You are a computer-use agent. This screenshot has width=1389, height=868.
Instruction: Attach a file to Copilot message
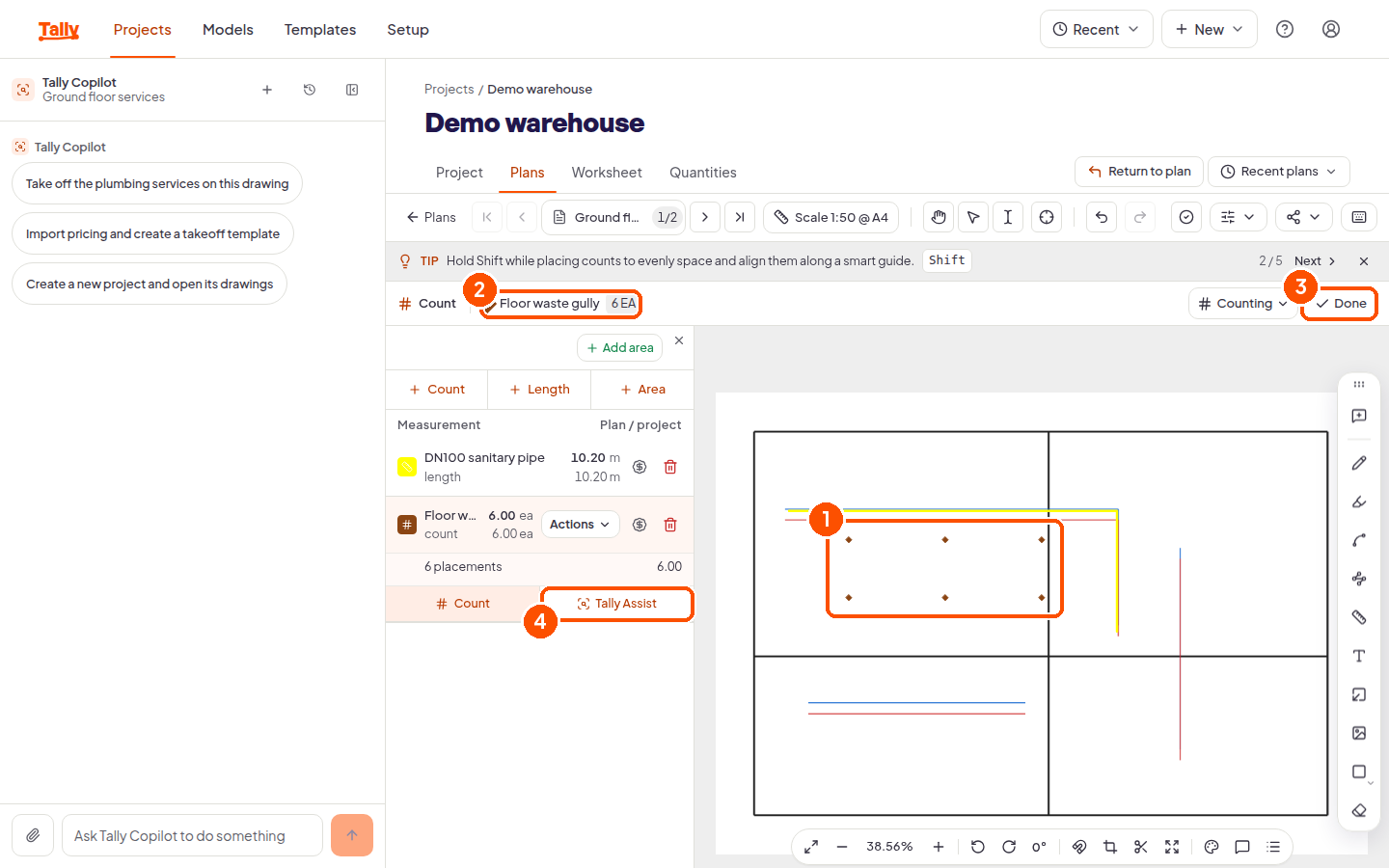pyautogui.click(x=33, y=835)
